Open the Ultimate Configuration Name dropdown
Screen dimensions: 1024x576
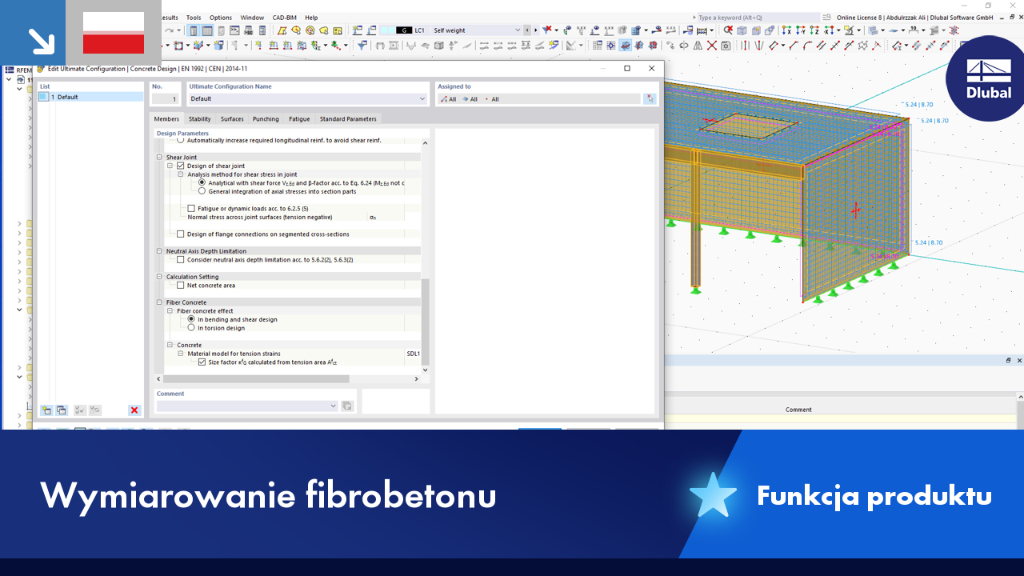point(422,99)
